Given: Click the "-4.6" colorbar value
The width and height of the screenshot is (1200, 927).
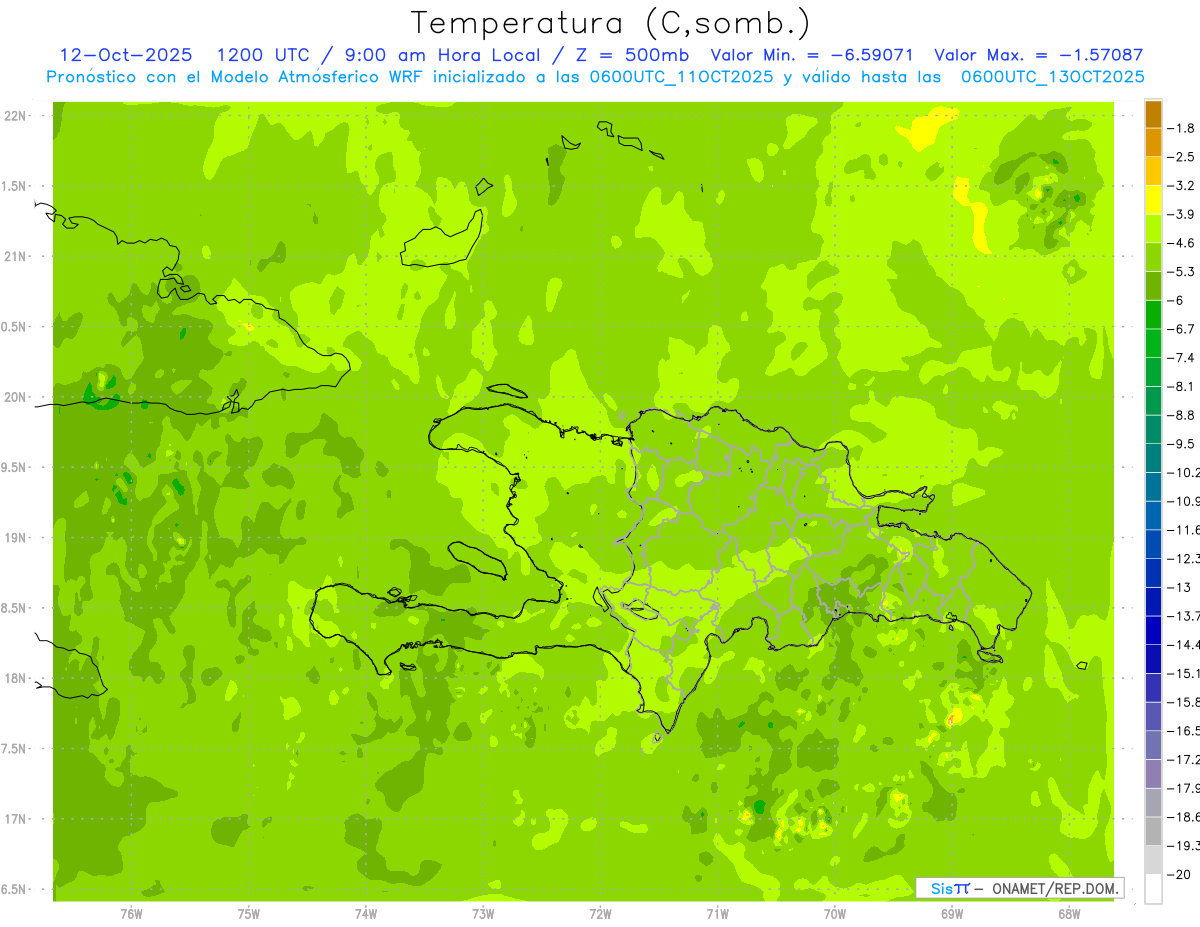Looking at the screenshot, I should (1182, 243).
